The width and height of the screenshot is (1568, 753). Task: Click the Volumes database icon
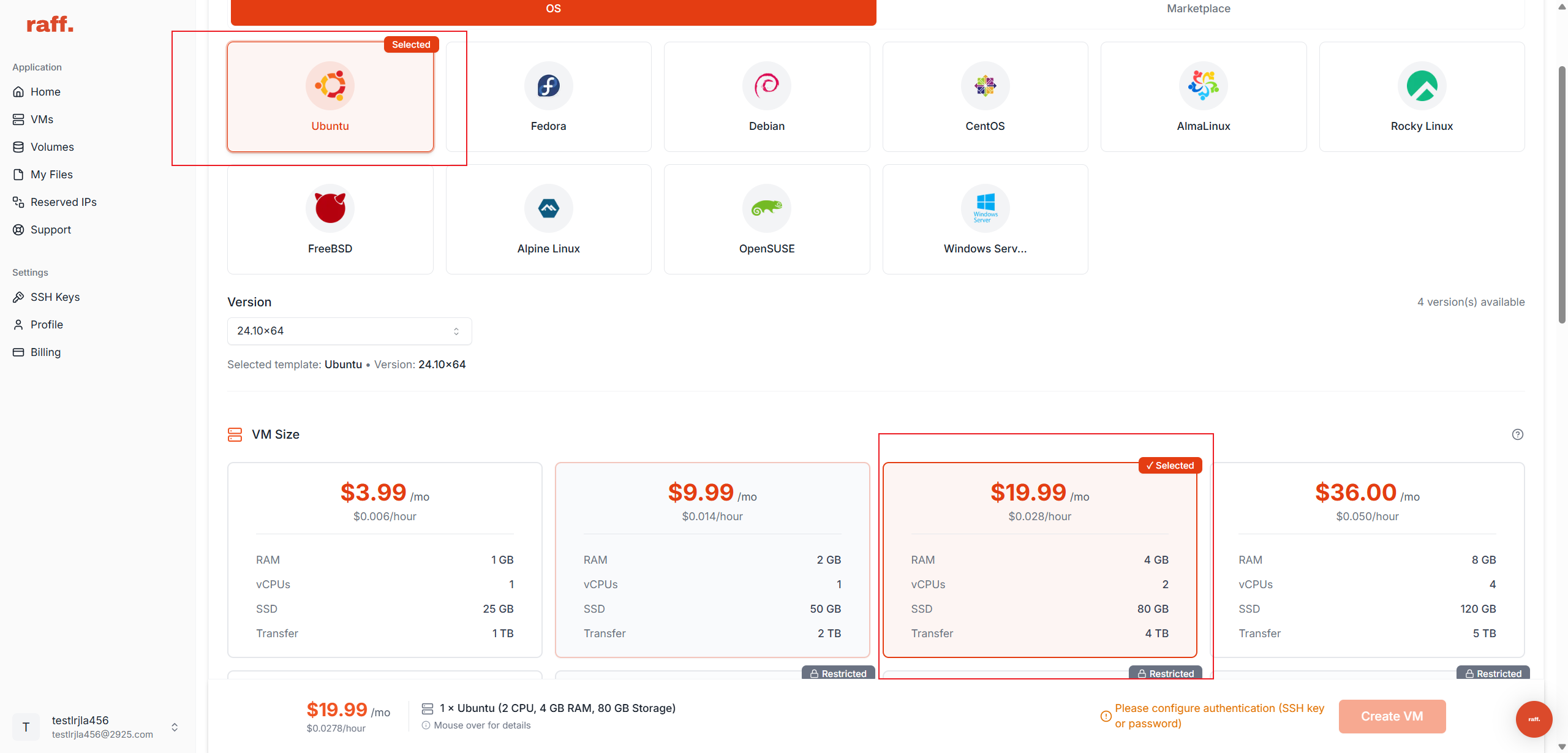click(x=19, y=147)
